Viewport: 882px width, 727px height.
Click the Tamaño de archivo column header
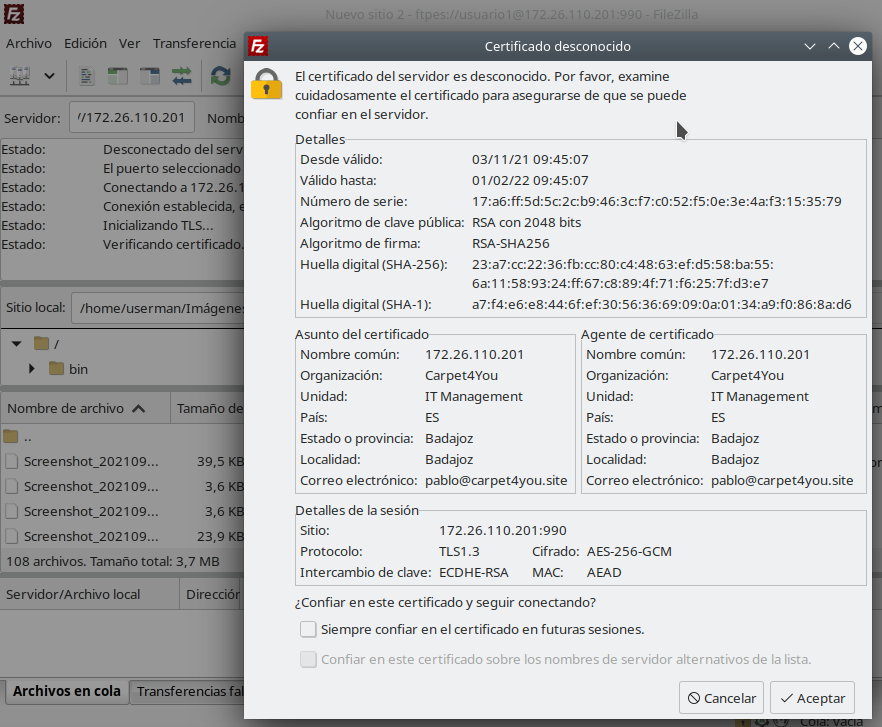208,409
